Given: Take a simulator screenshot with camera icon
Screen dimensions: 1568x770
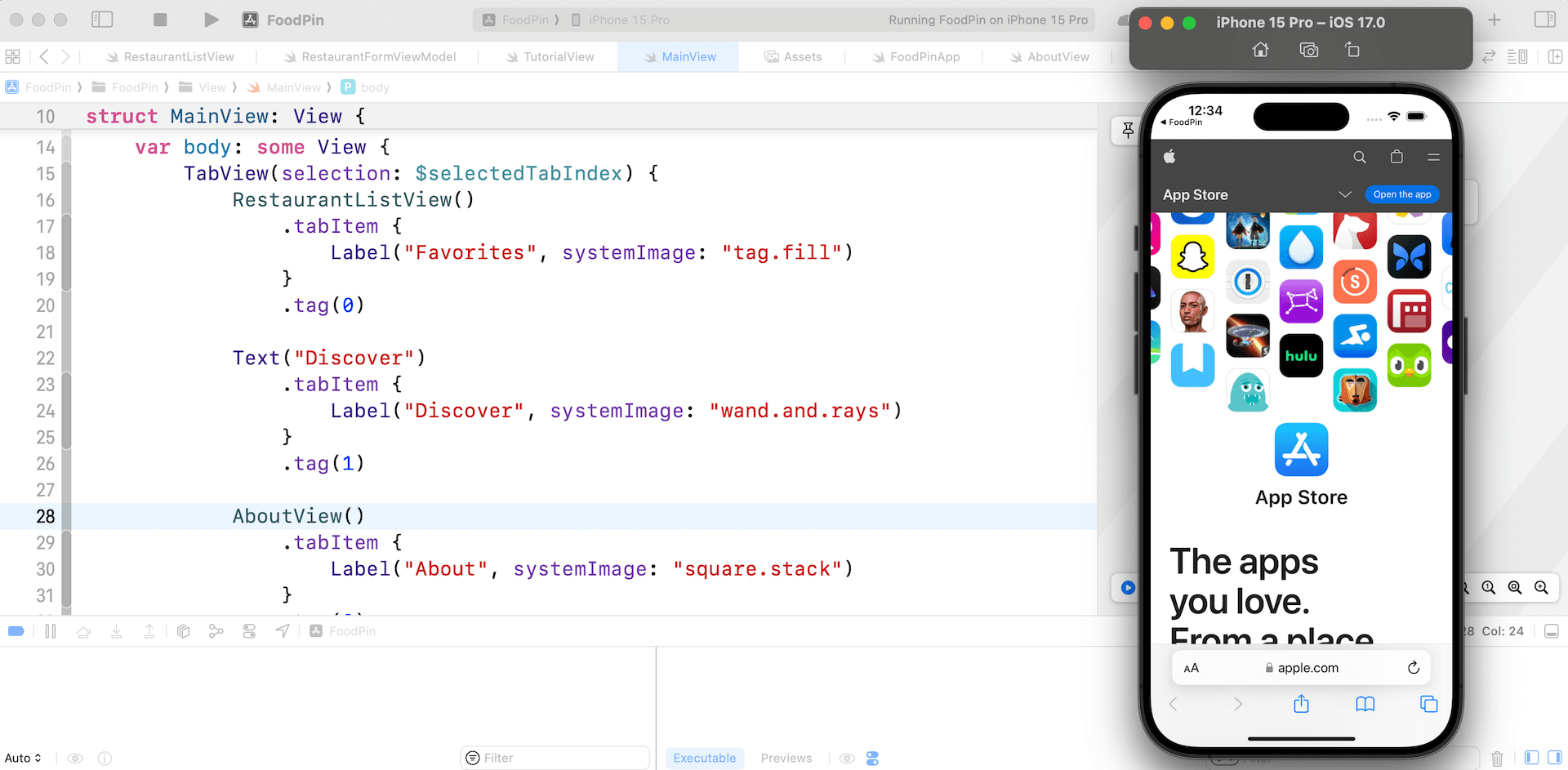Looking at the screenshot, I should tap(1308, 50).
